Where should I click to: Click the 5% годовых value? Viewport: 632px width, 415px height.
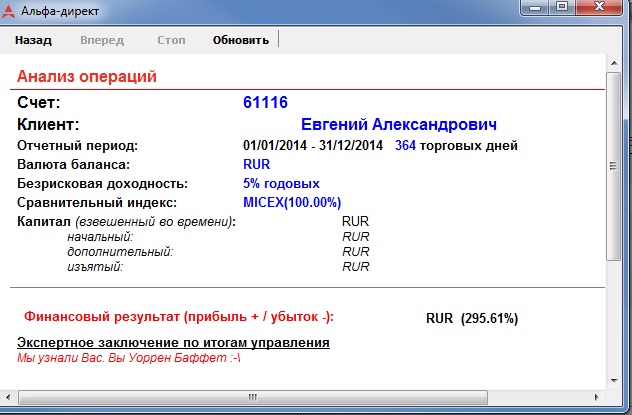281,184
